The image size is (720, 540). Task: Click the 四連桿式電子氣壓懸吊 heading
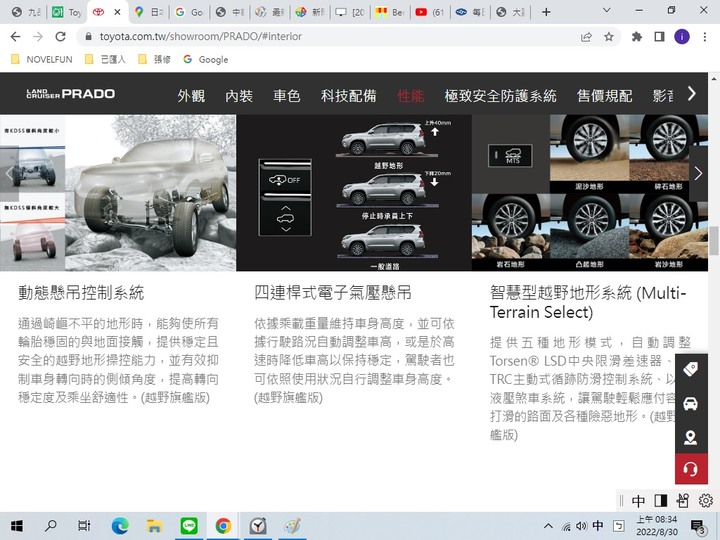tap(333, 292)
